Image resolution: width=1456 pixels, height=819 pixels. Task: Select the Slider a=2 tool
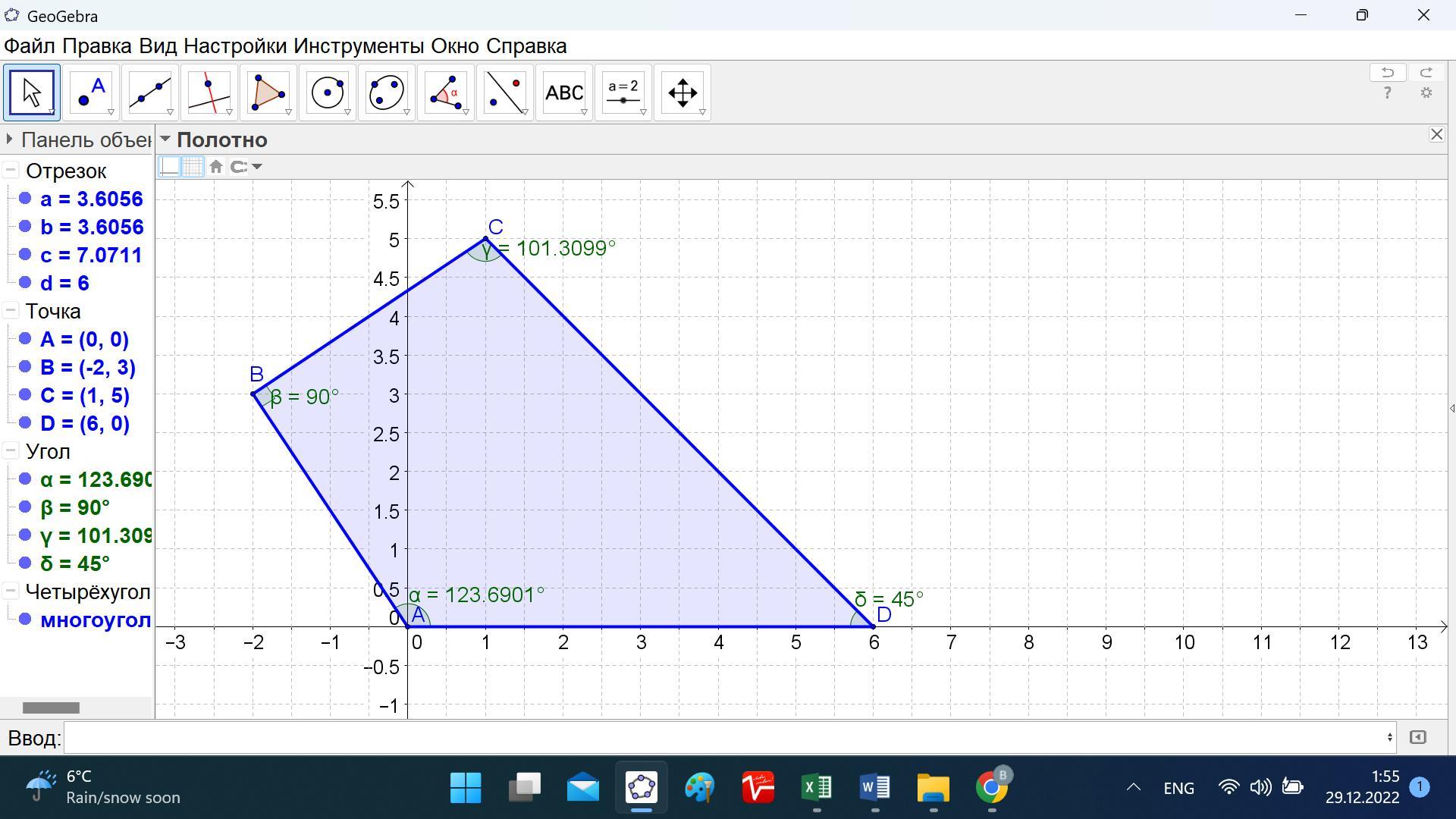623,93
